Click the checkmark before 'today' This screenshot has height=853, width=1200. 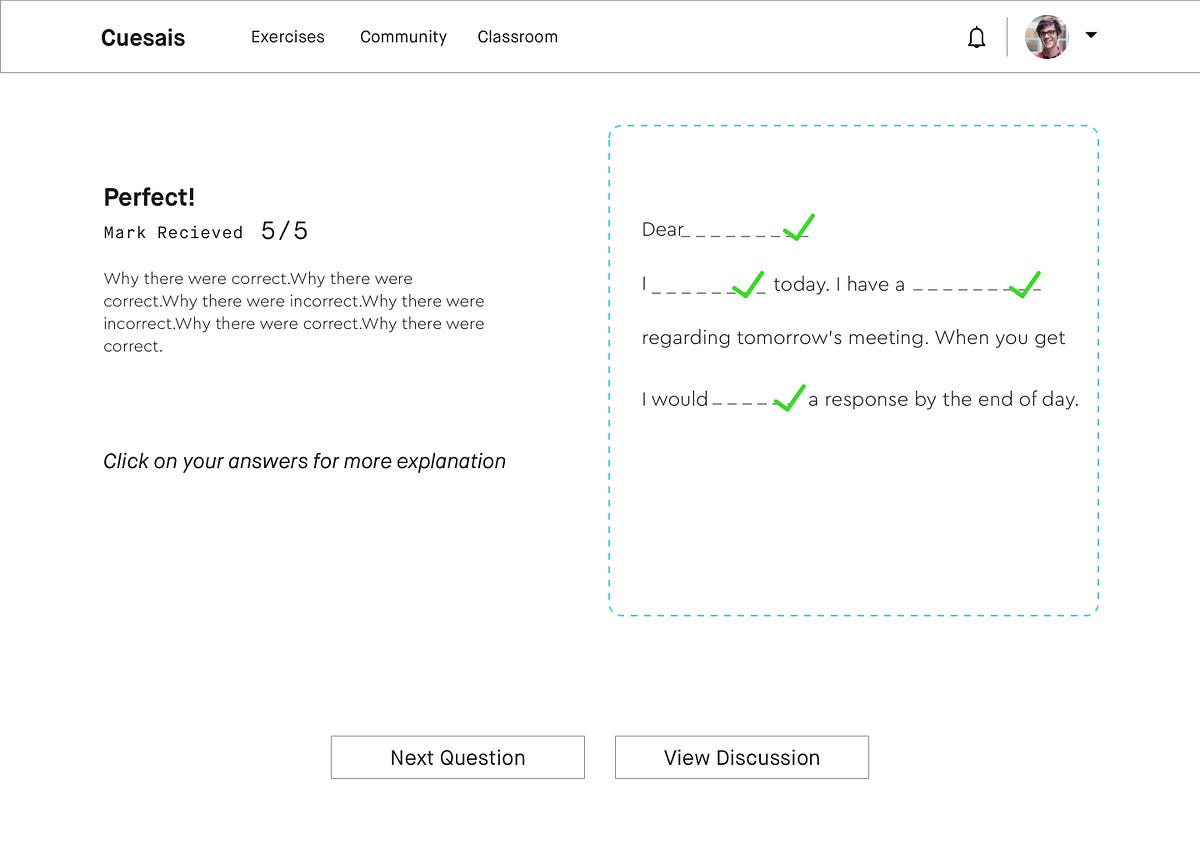click(x=748, y=285)
